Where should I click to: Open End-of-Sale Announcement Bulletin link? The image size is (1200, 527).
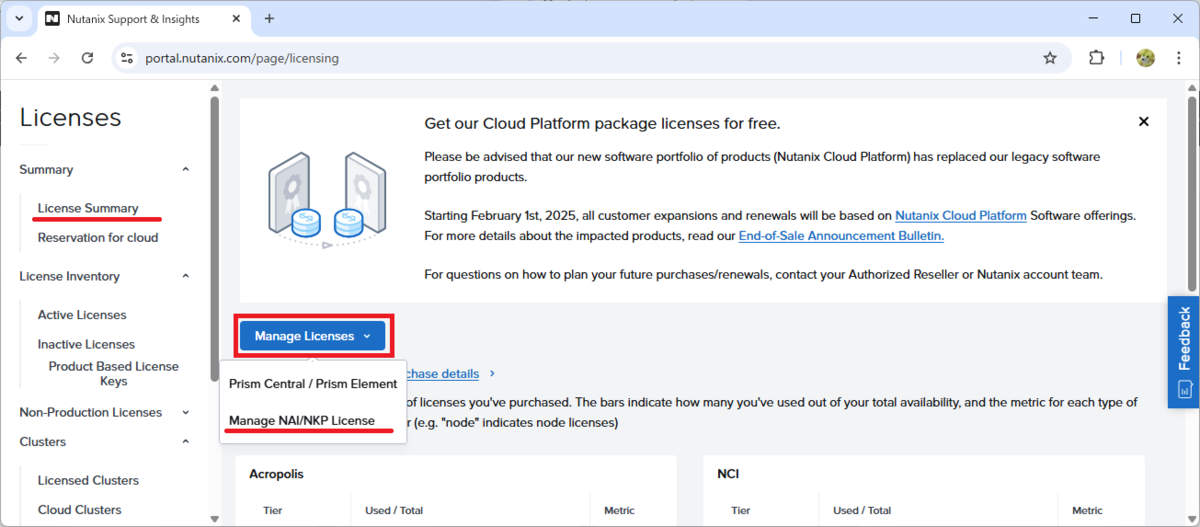[x=841, y=236]
